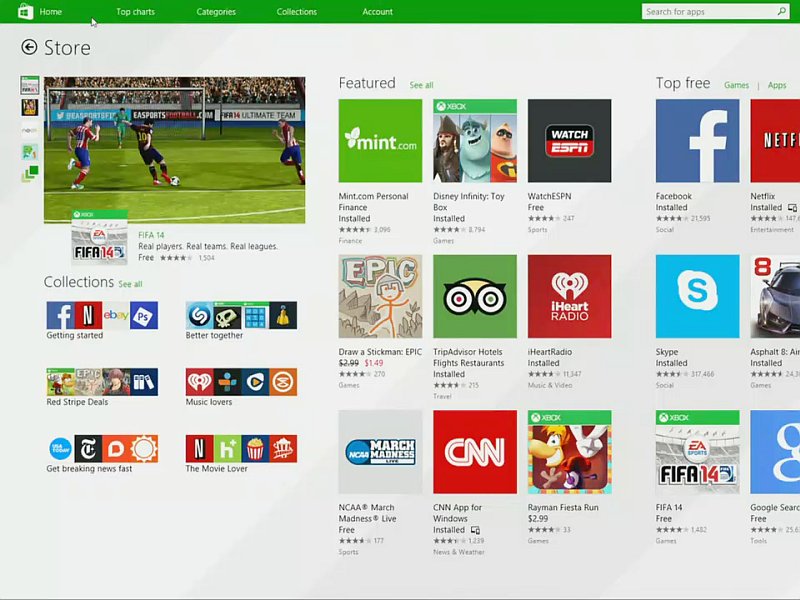Image resolution: width=800 pixels, height=600 pixels.
Task: Open the Skype tile in Top free
Action: 697,296
